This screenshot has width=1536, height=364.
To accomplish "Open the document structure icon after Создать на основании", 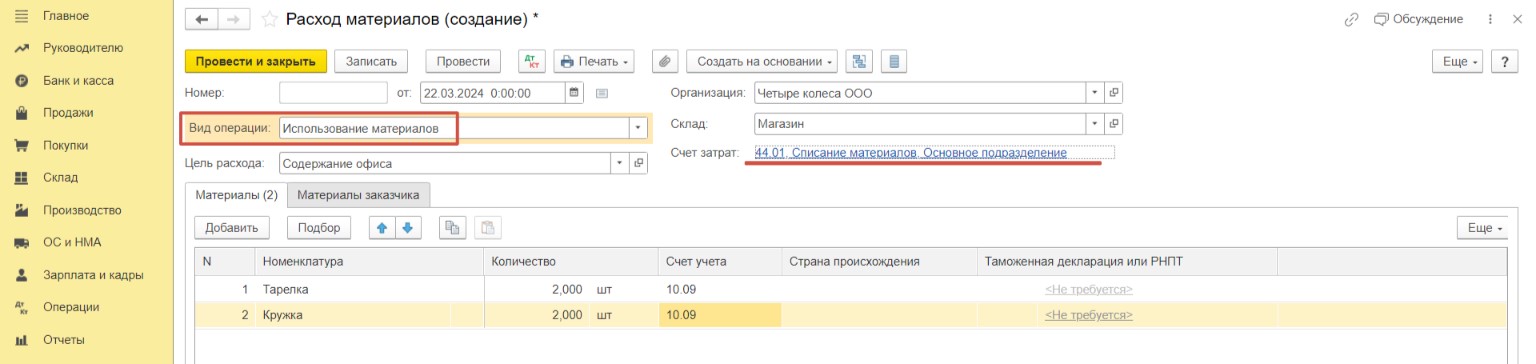I will pos(858,61).
